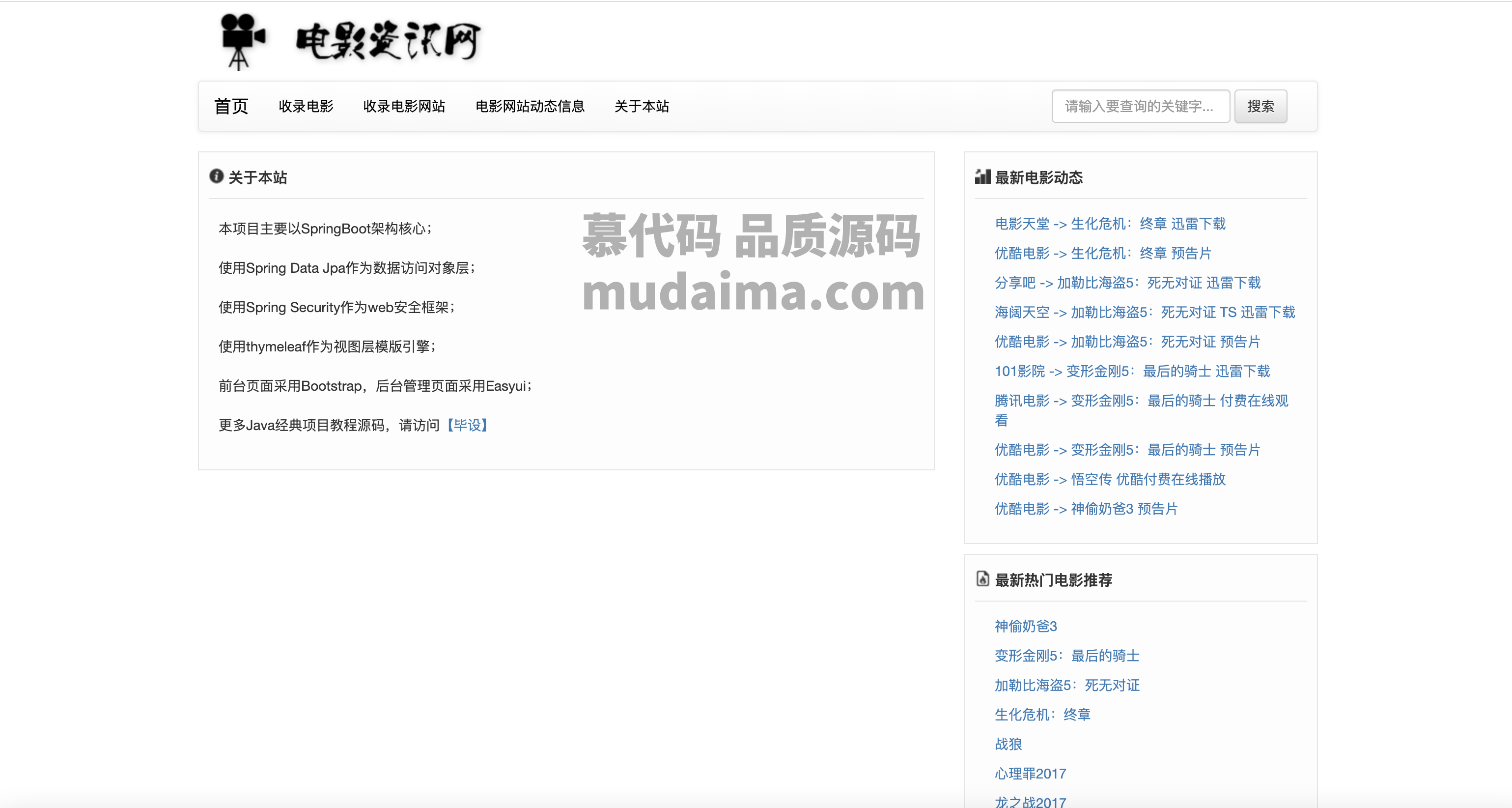Click the bar chart icon beside 最新电影动态
Image resolution: width=1512 pixels, height=808 pixels.
tap(982, 176)
